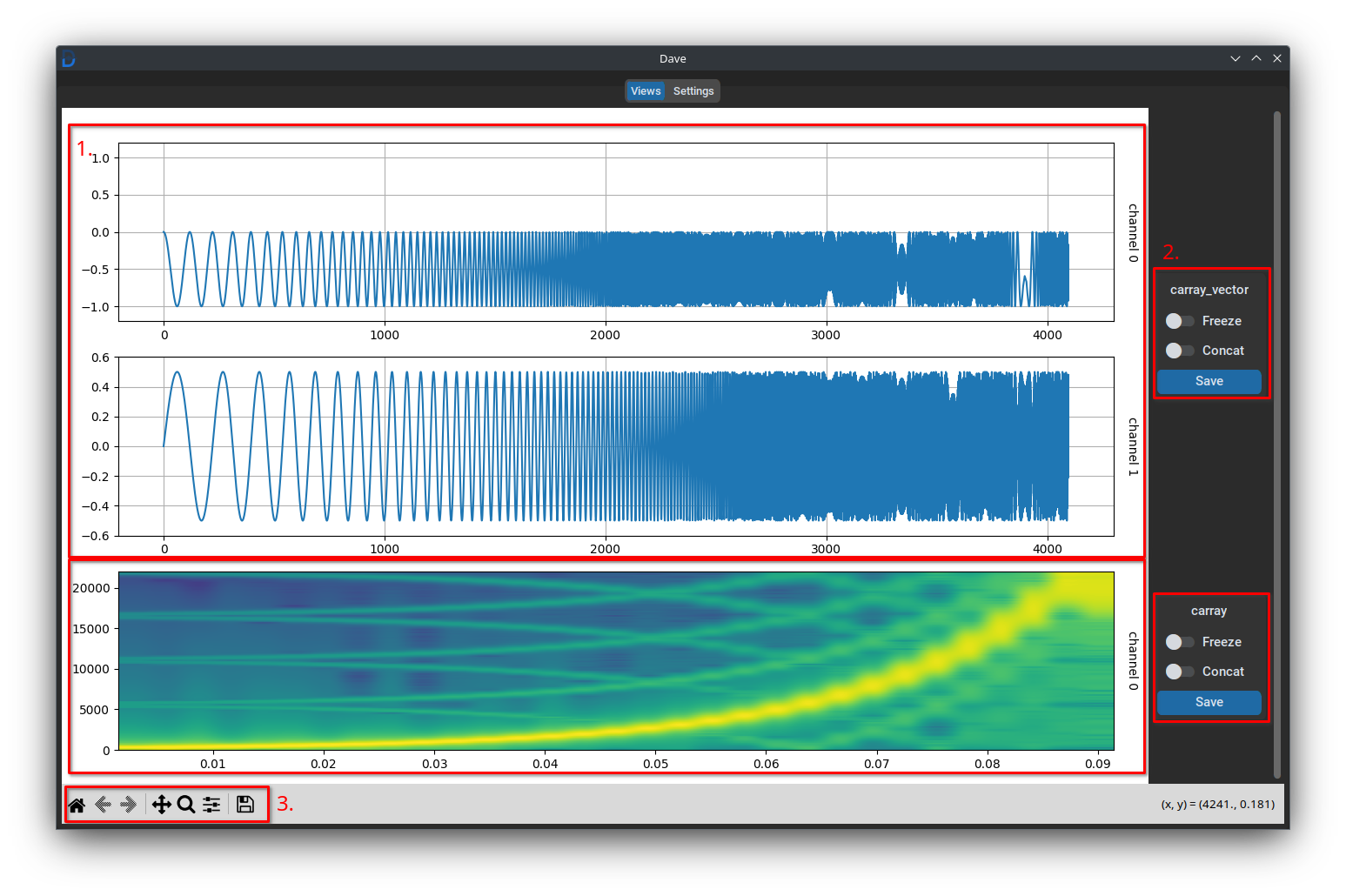Image resolution: width=1346 pixels, height=896 pixels.
Task: Click the Home reset view icon
Action: pos(77,805)
